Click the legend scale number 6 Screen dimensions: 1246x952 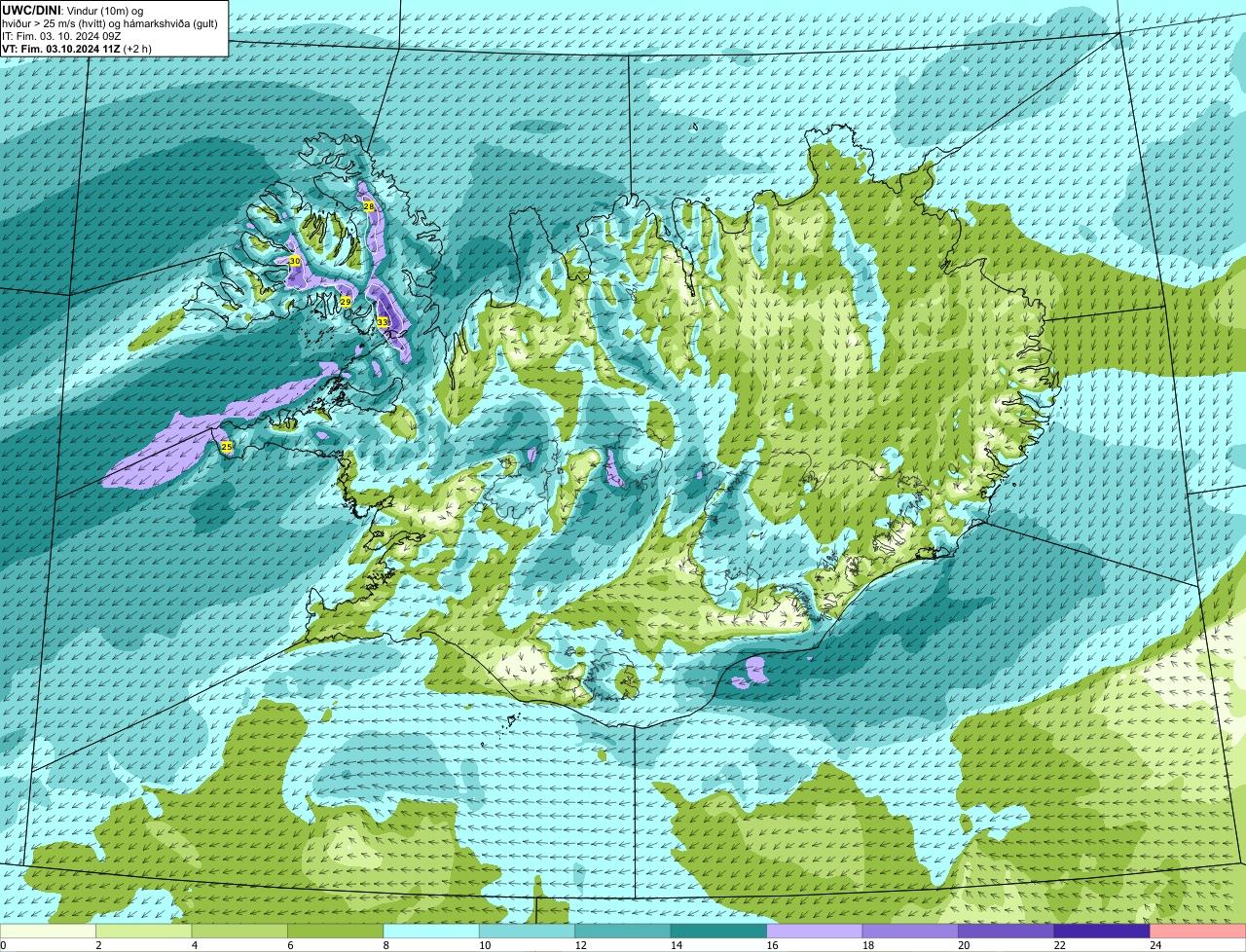290,945
